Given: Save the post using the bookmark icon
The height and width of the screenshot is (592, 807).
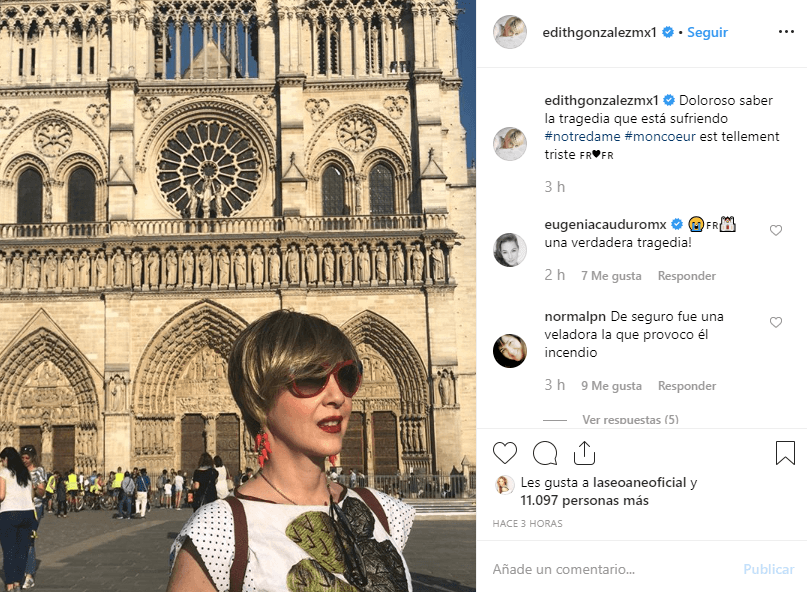Looking at the screenshot, I should [x=785, y=453].
